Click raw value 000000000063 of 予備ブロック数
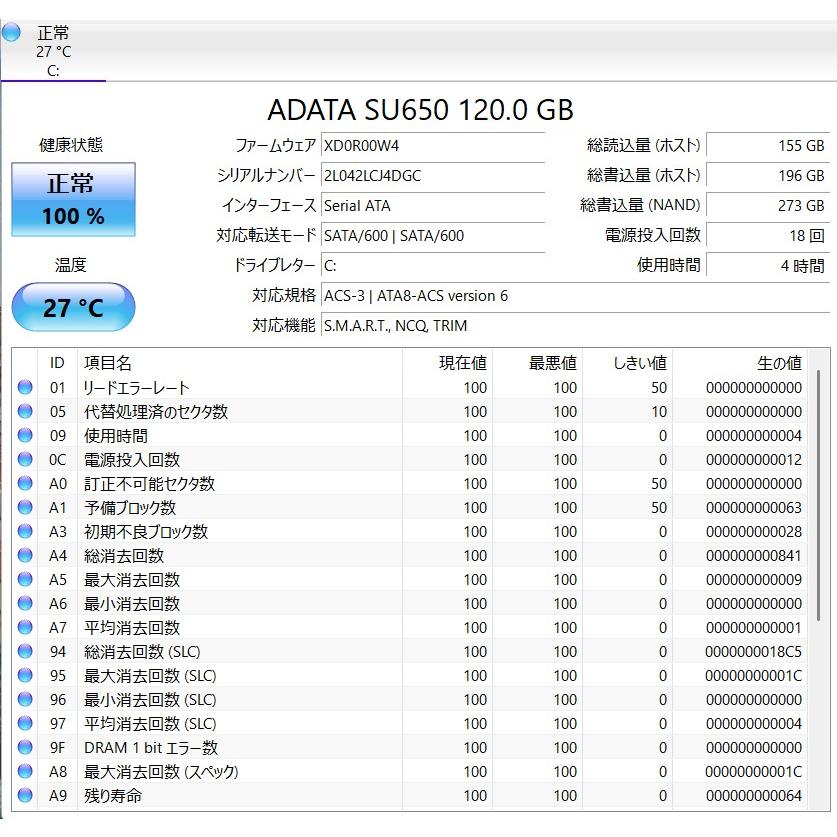The height and width of the screenshot is (837, 837). coord(754,508)
